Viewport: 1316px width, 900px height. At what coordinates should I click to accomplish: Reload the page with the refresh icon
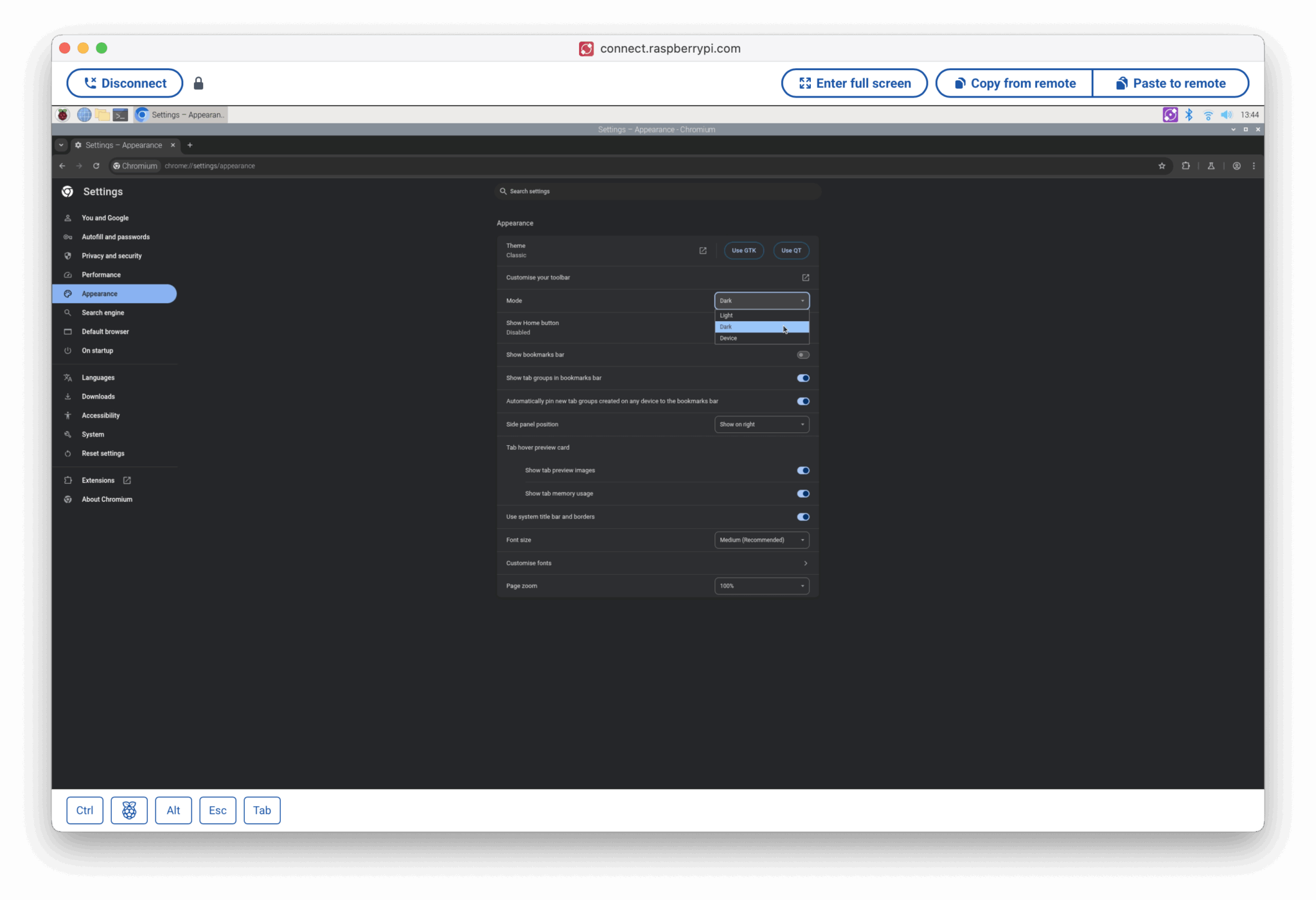(x=96, y=166)
